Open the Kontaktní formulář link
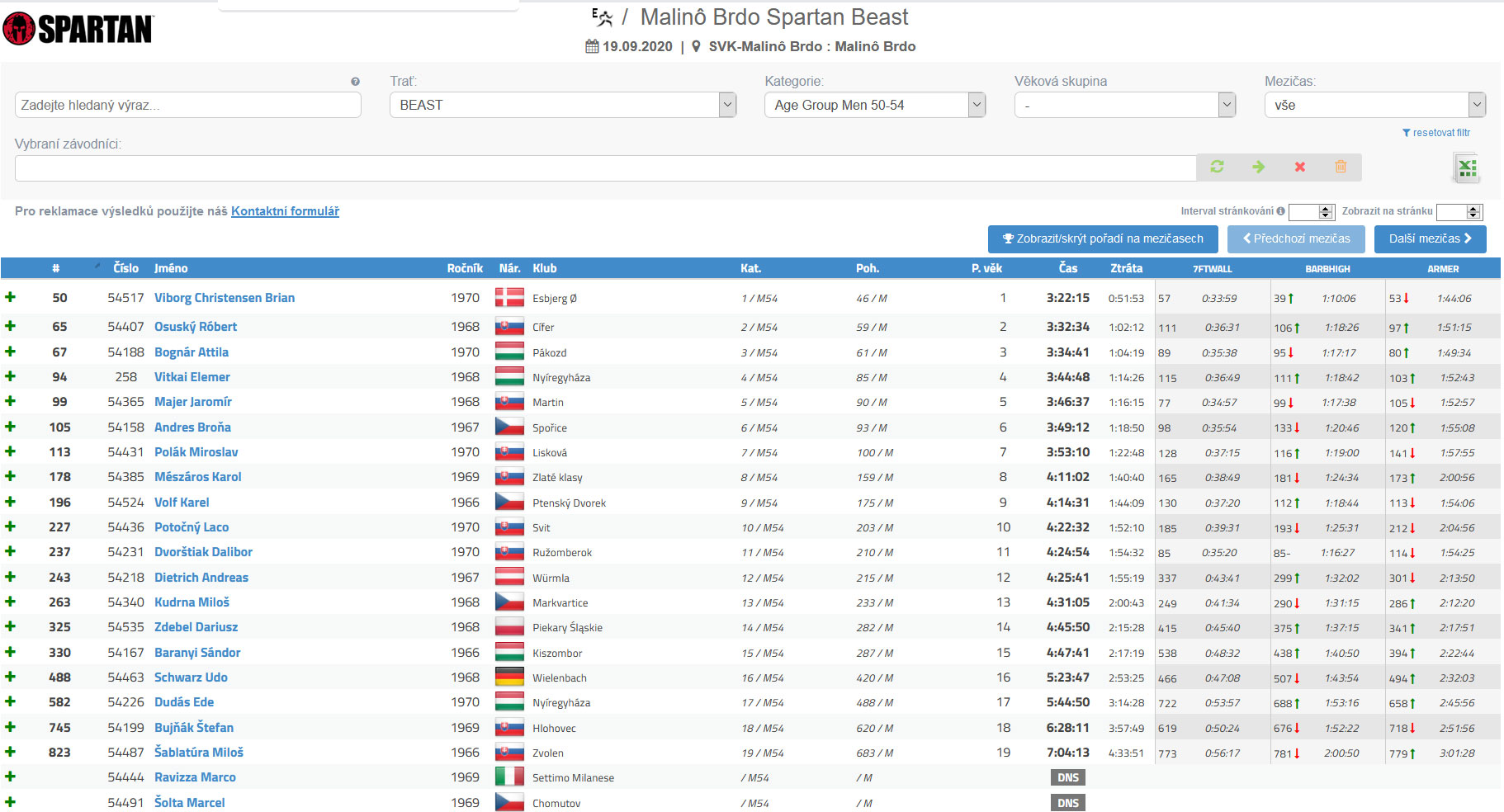This screenshot has width=1504, height=812. point(285,211)
